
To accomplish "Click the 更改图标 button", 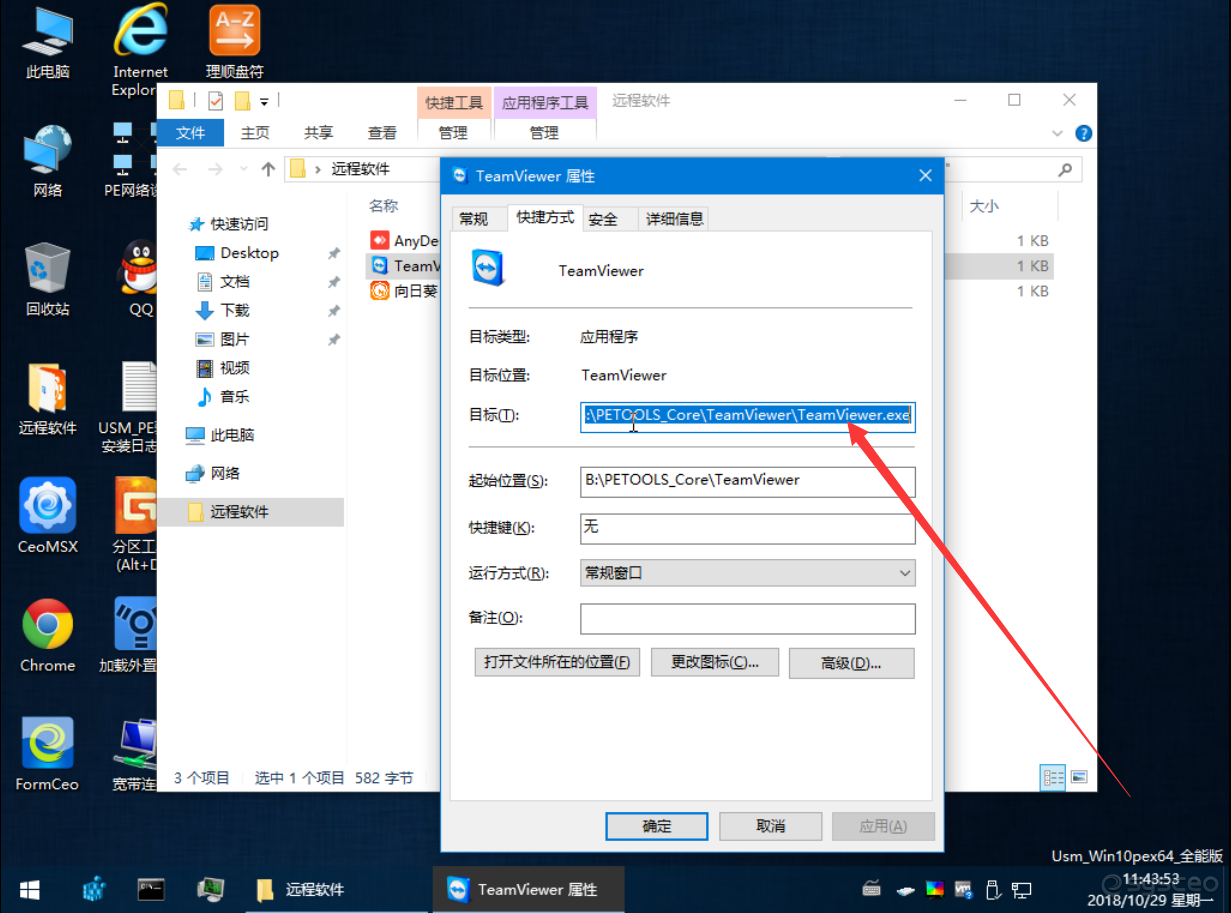I will tap(715, 662).
